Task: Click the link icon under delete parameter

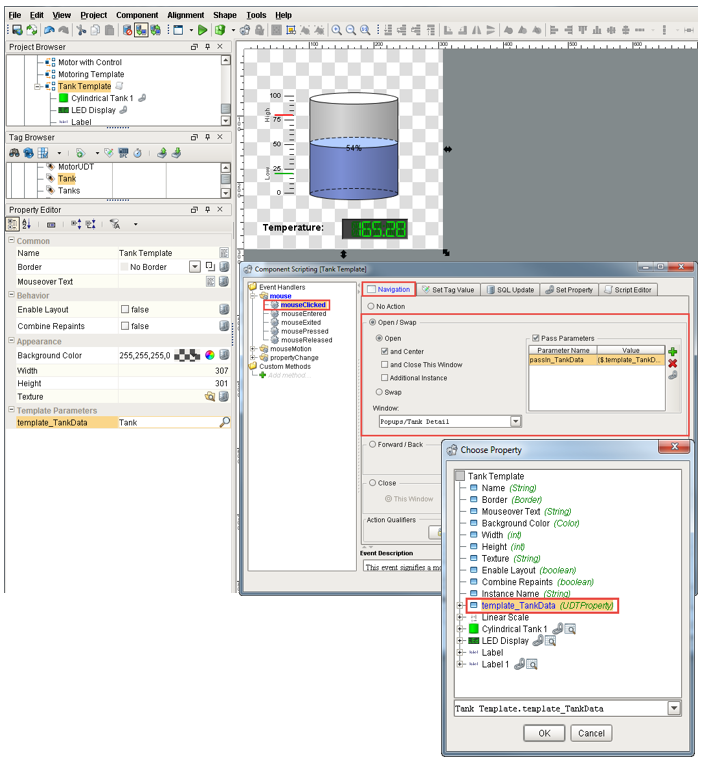Action: click(673, 375)
